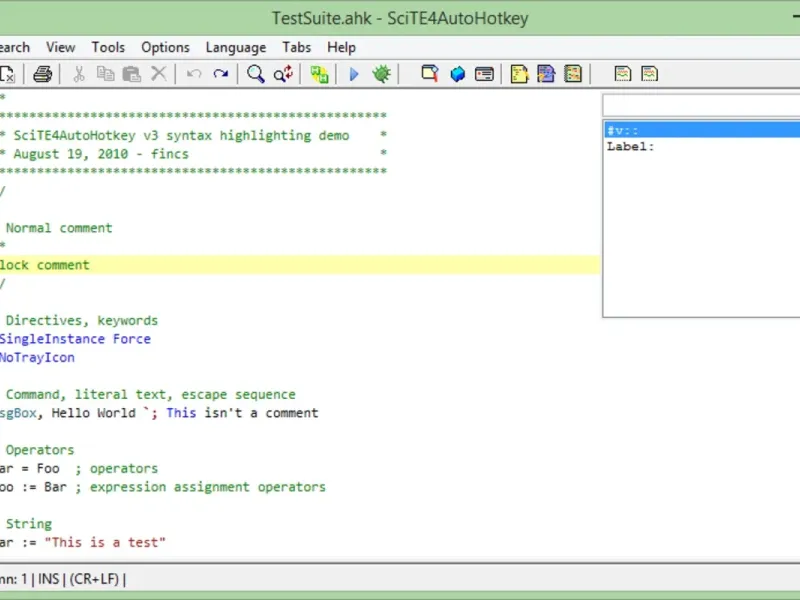The width and height of the screenshot is (800, 600).
Task: Click the 'SingleInstance Force' directive line
Action: 75,339
